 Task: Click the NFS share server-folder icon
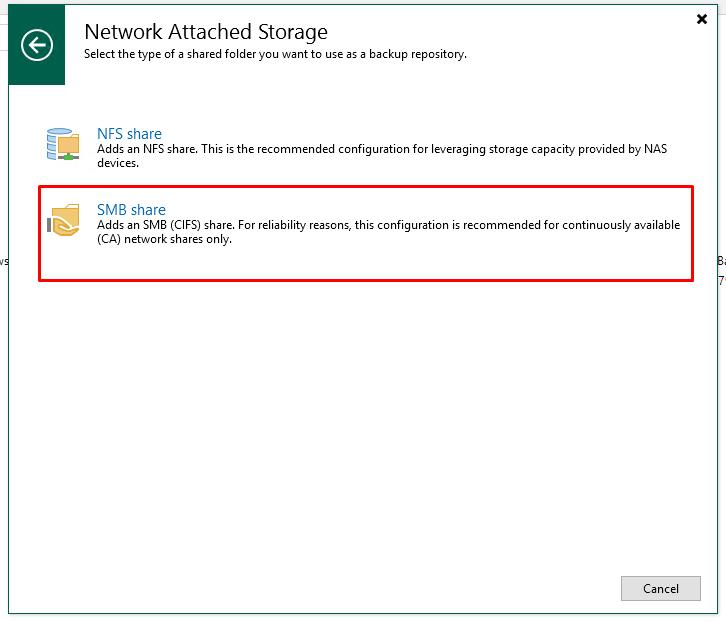click(x=63, y=144)
